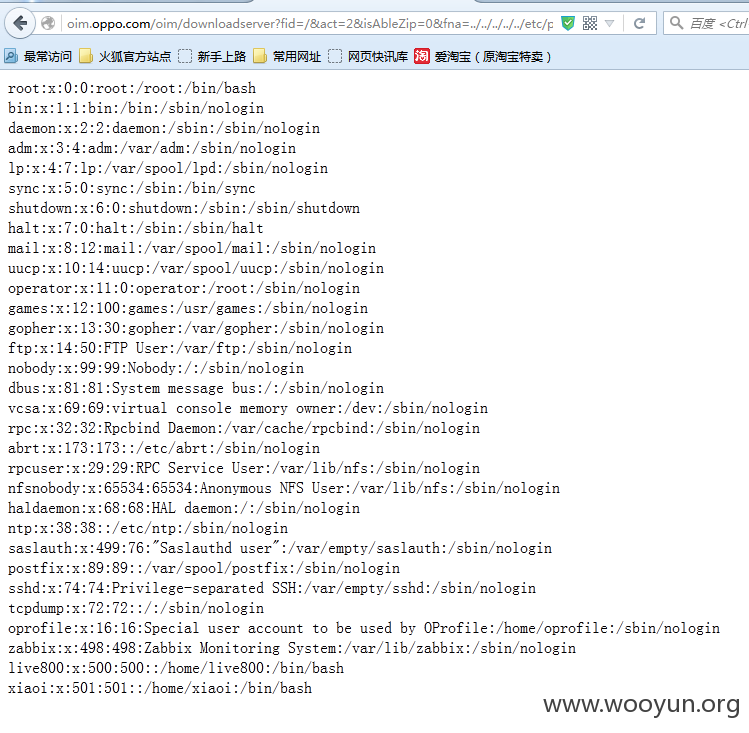The height and width of the screenshot is (733, 749).
Task: Click the line starting 'daemon:x:2:2'
Action: click(164, 128)
